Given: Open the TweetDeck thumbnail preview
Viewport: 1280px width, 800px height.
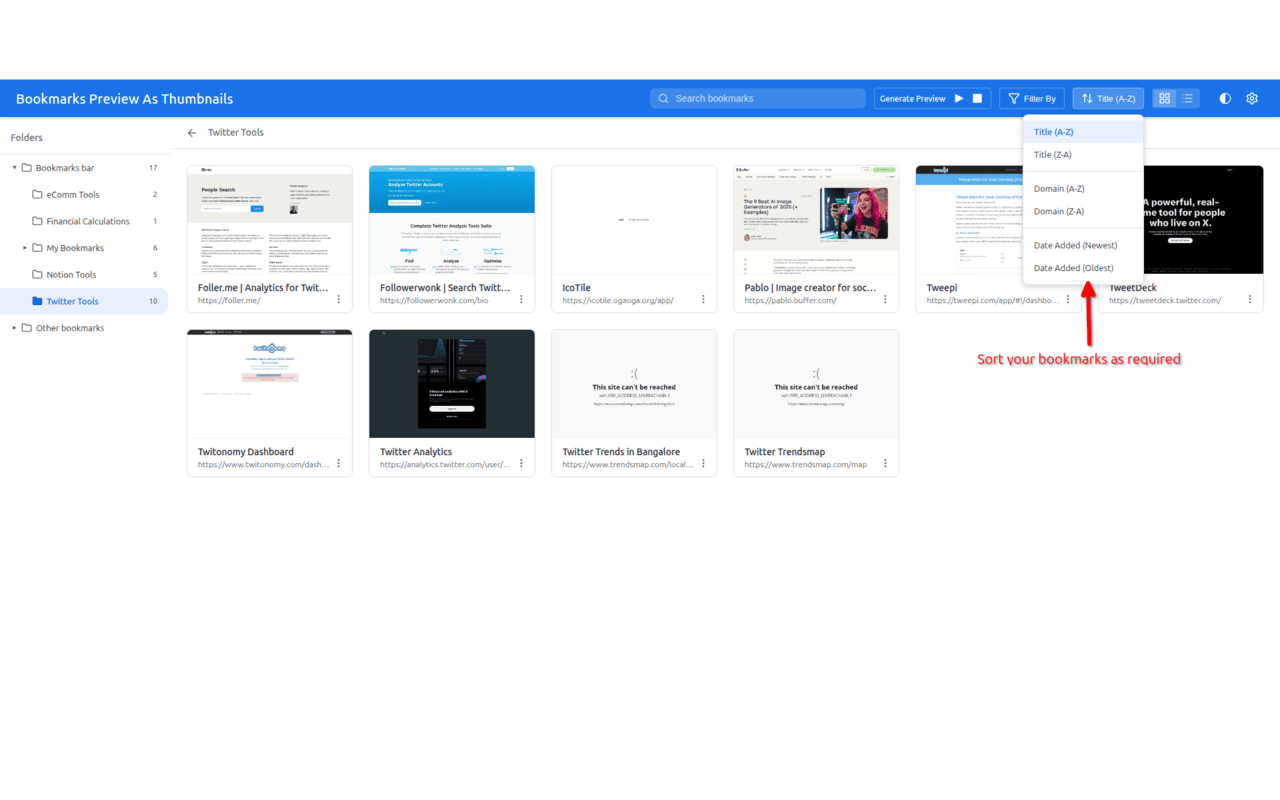Looking at the screenshot, I should 1203,220.
